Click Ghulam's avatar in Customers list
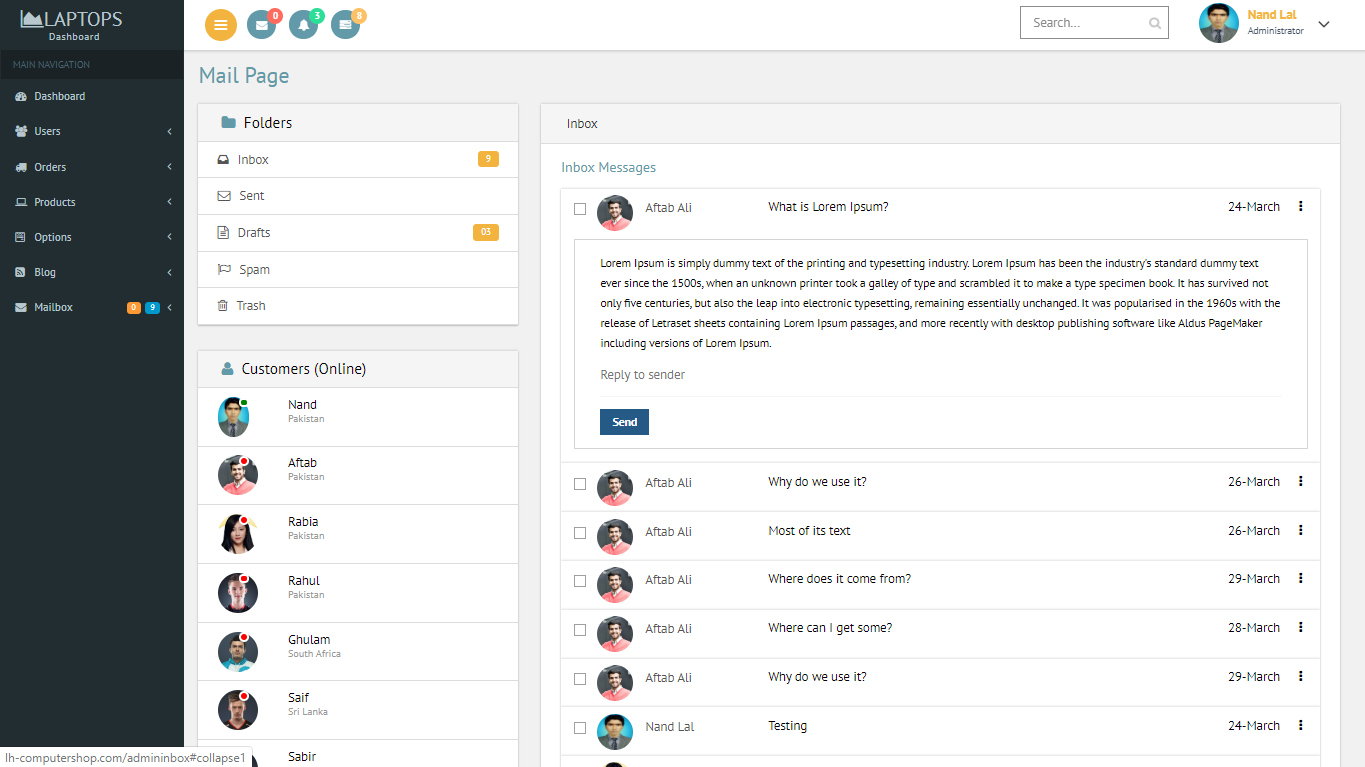Viewport: 1365px width, 767px height. 238,652
